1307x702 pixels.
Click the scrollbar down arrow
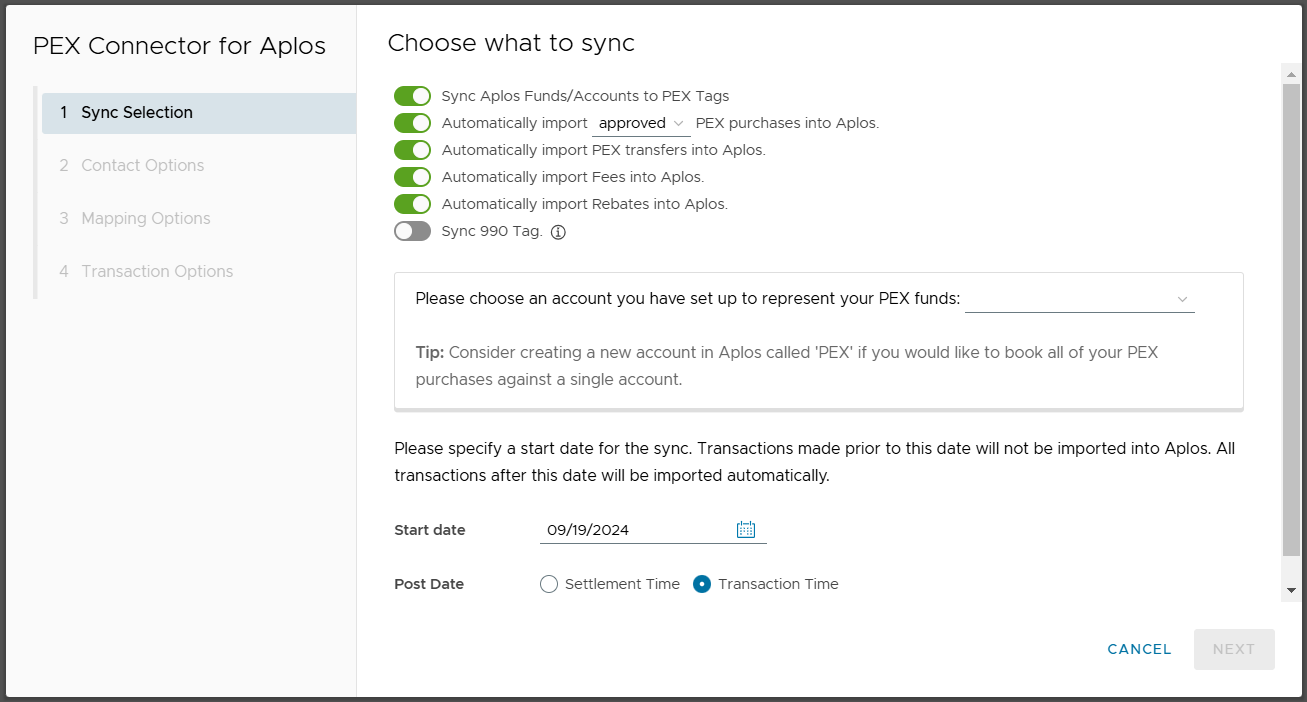pyautogui.click(x=1291, y=591)
